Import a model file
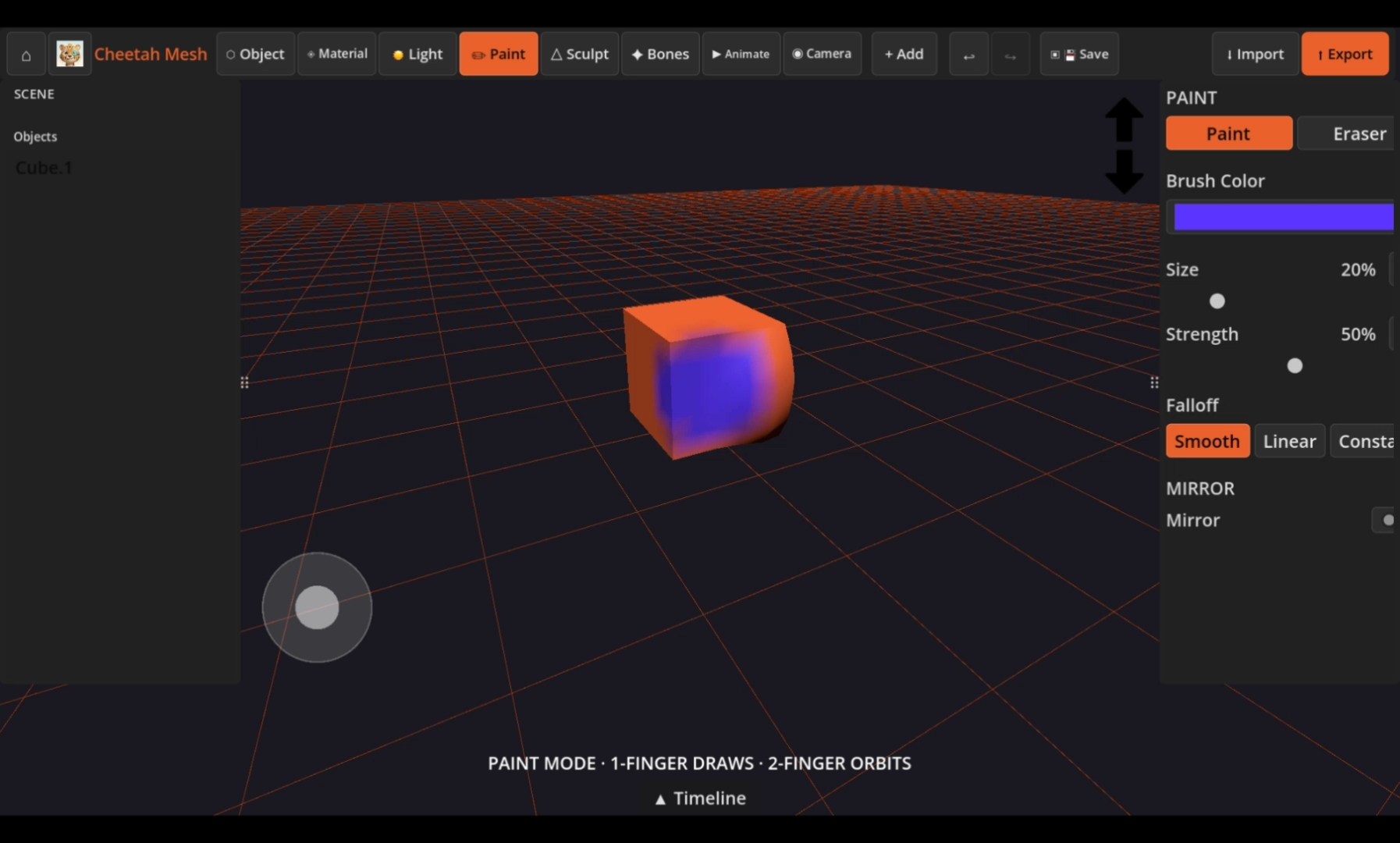 click(1256, 54)
